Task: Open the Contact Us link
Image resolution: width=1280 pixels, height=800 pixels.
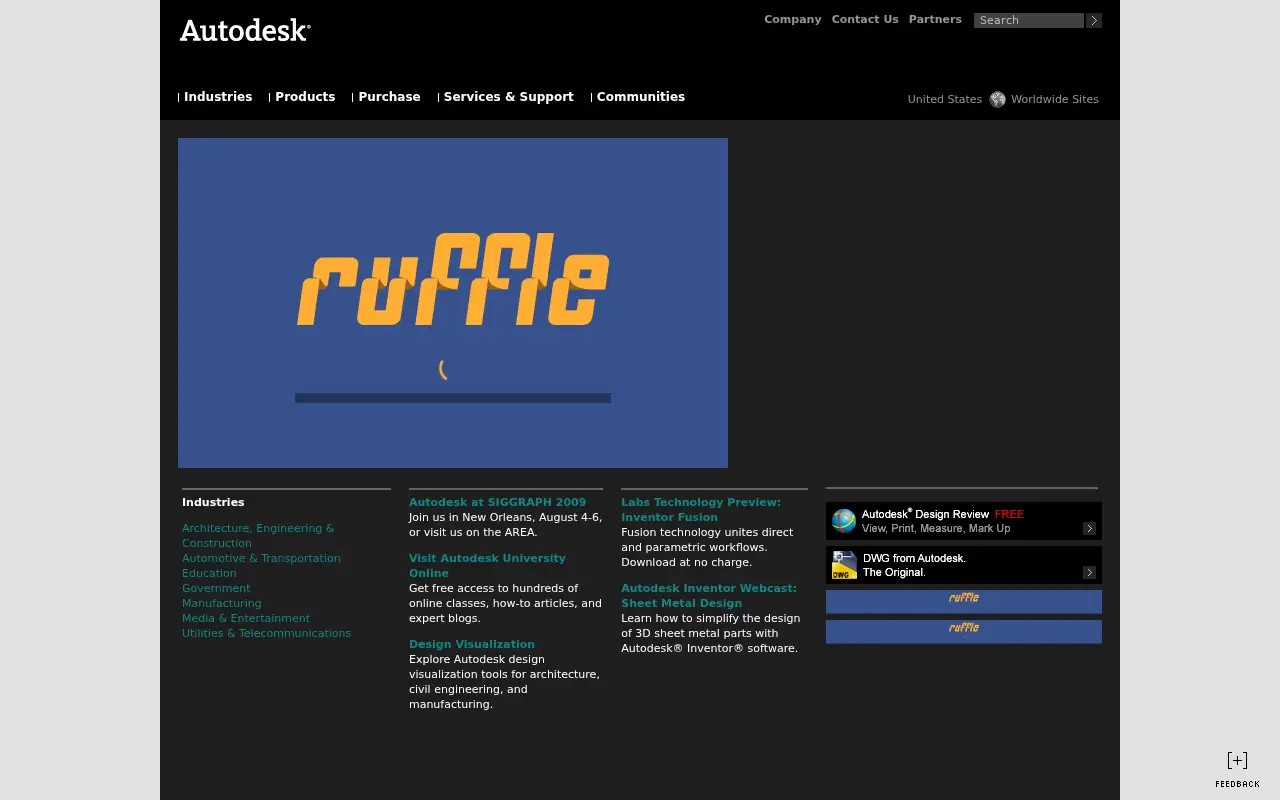Action: [865, 19]
